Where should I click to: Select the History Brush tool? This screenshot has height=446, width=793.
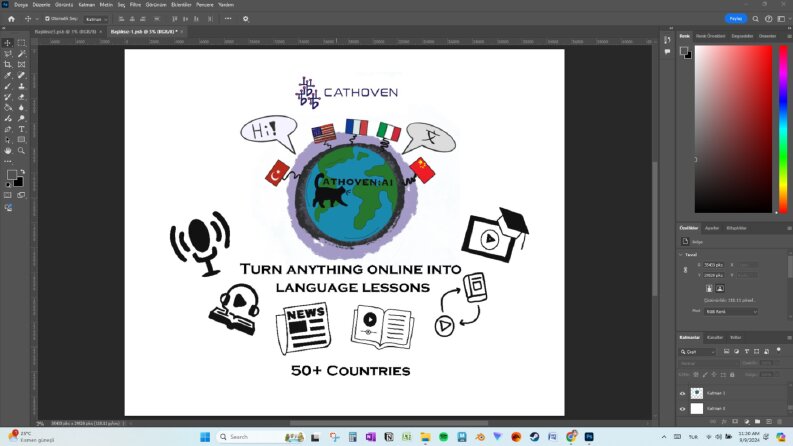8,97
